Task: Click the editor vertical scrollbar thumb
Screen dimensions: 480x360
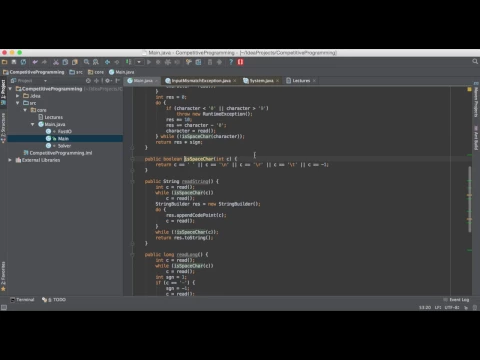Action: coord(470,199)
